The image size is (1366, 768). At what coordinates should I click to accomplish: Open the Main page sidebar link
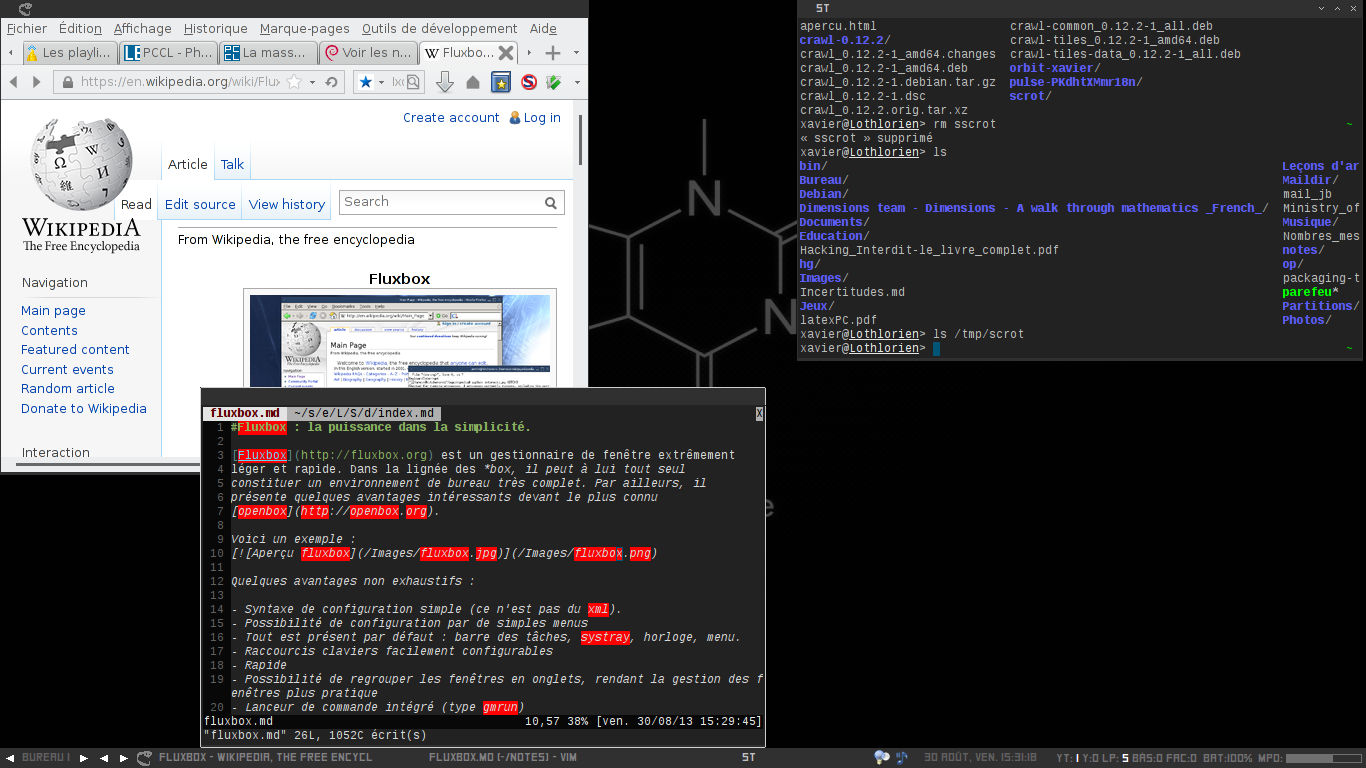tap(53, 311)
